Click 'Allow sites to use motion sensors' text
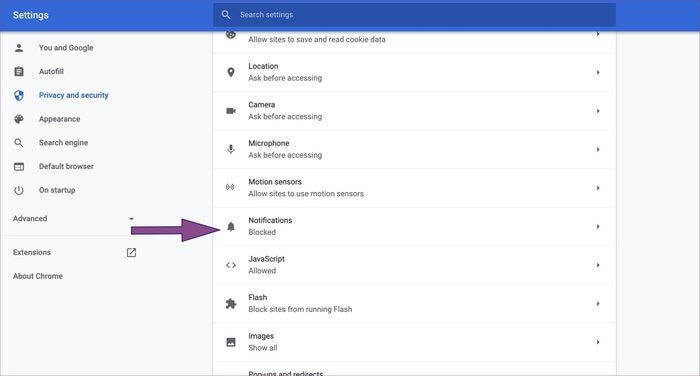 click(x=306, y=193)
